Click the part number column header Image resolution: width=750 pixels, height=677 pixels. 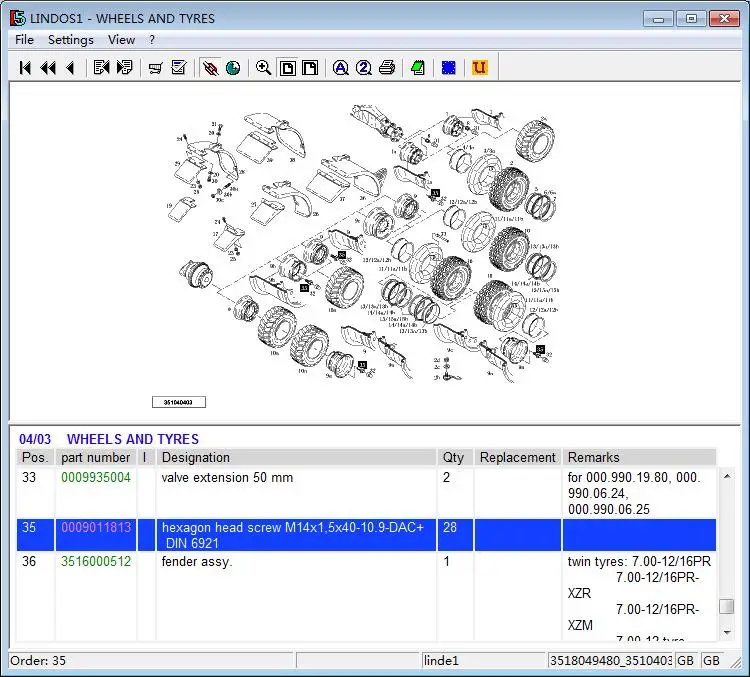[x=96, y=457]
